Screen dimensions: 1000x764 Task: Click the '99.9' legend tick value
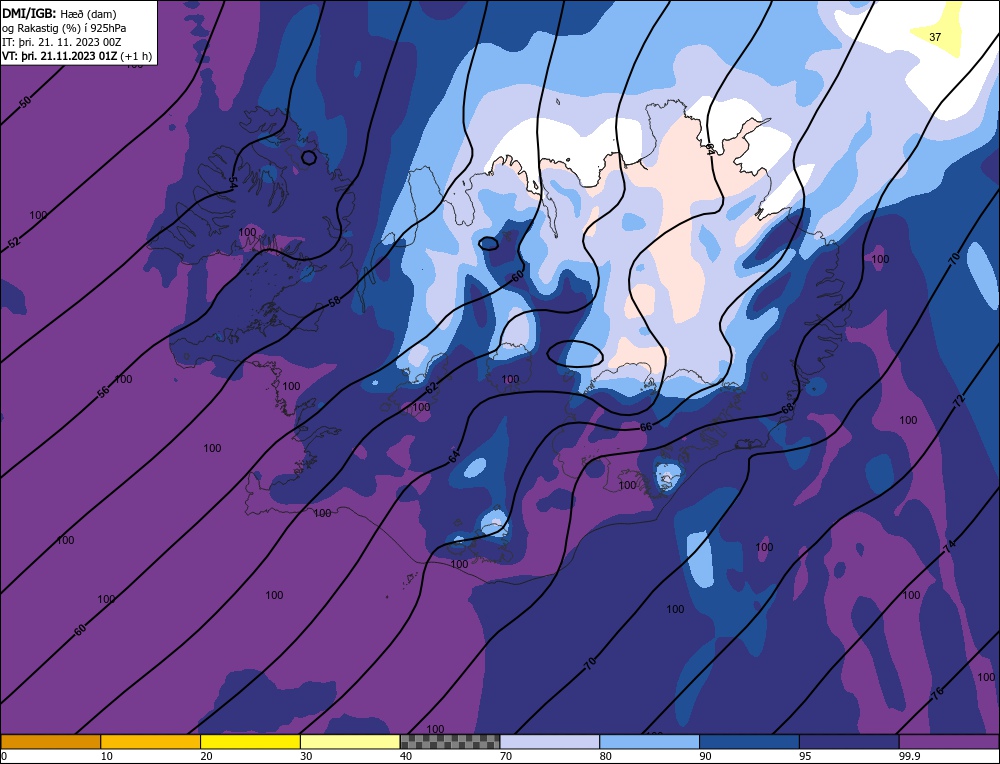[x=909, y=756]
